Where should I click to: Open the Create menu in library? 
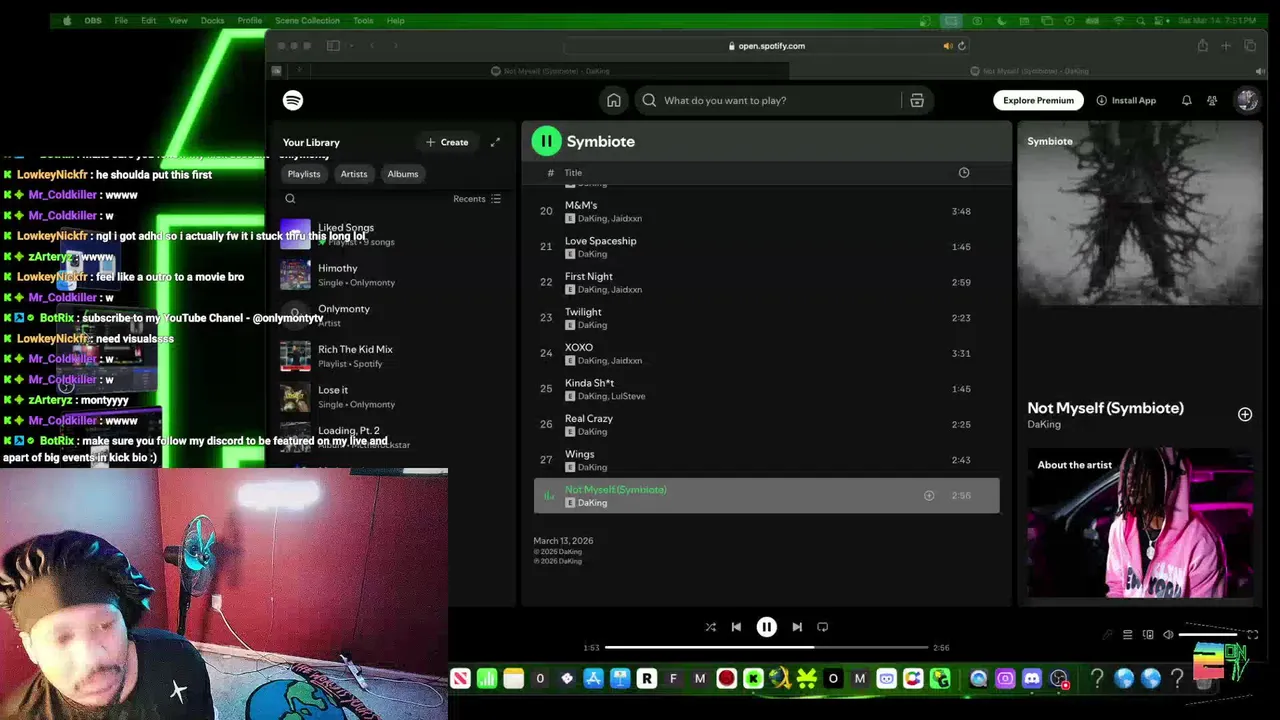click(447, 142)
